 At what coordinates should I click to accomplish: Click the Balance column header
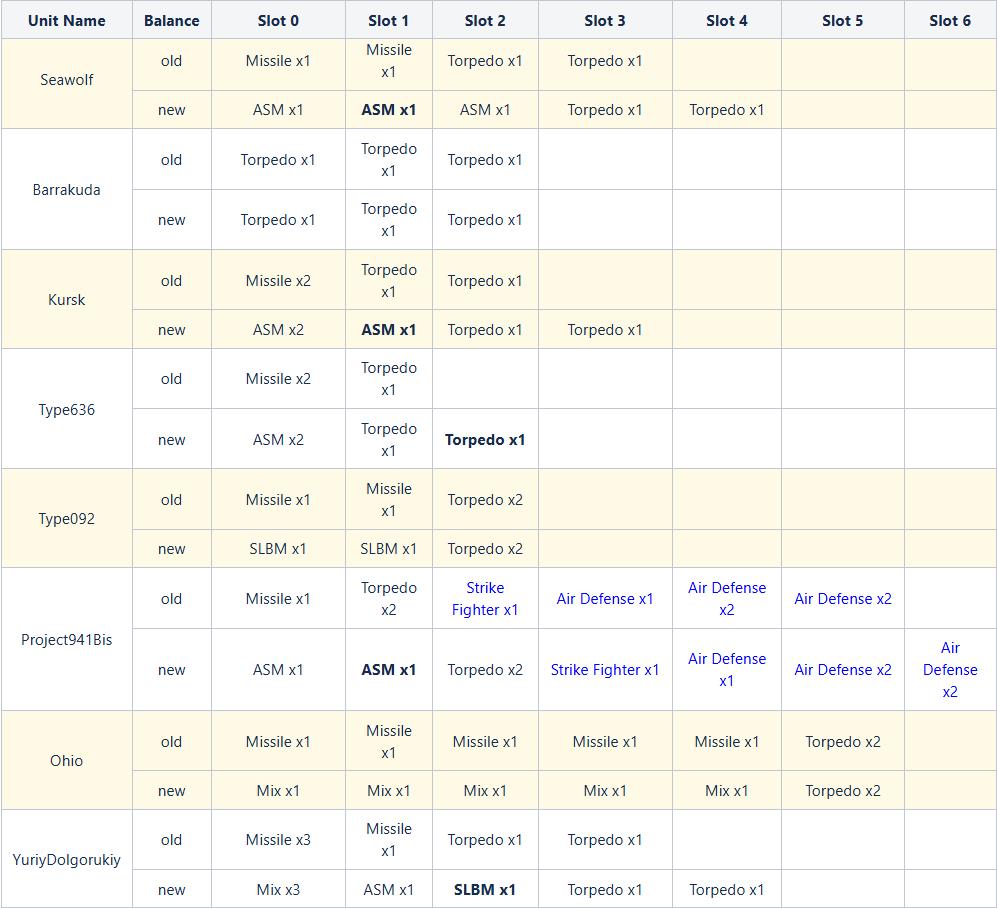[x=172, y=20]
